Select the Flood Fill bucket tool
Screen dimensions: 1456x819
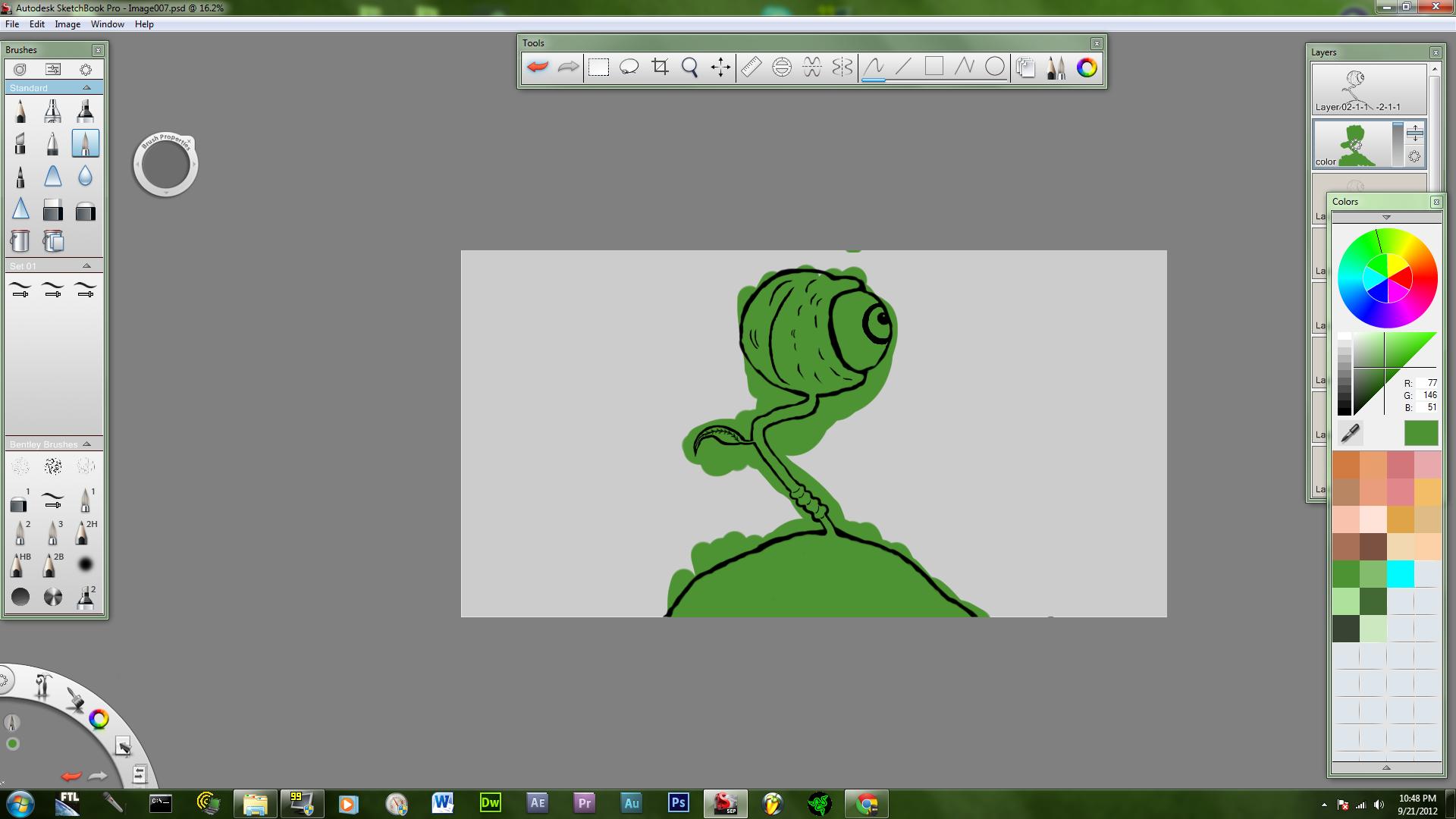tap(20, 242)
